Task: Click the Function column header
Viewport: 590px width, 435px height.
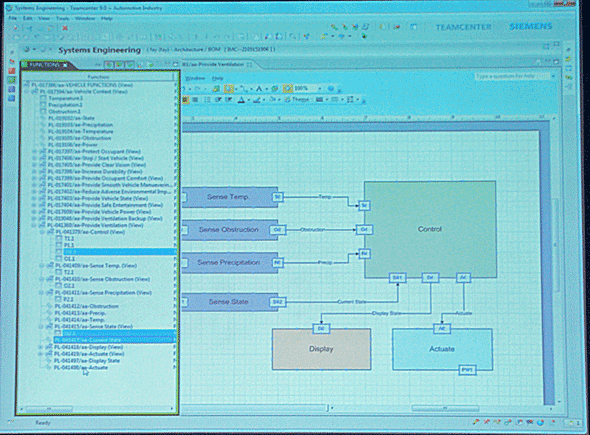Action: click(x=98, y=77)
